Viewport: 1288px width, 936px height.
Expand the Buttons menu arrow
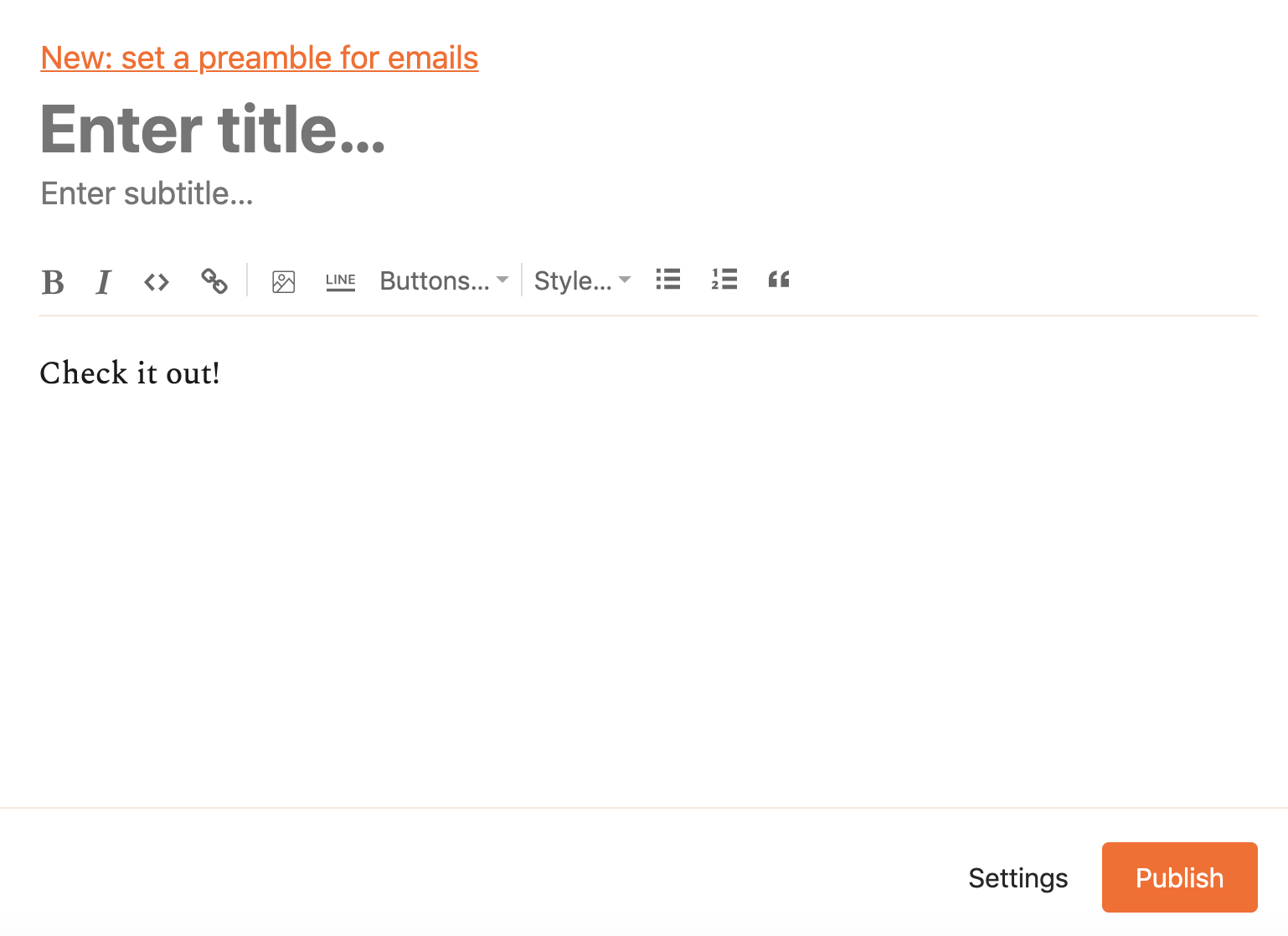point(502,281)
